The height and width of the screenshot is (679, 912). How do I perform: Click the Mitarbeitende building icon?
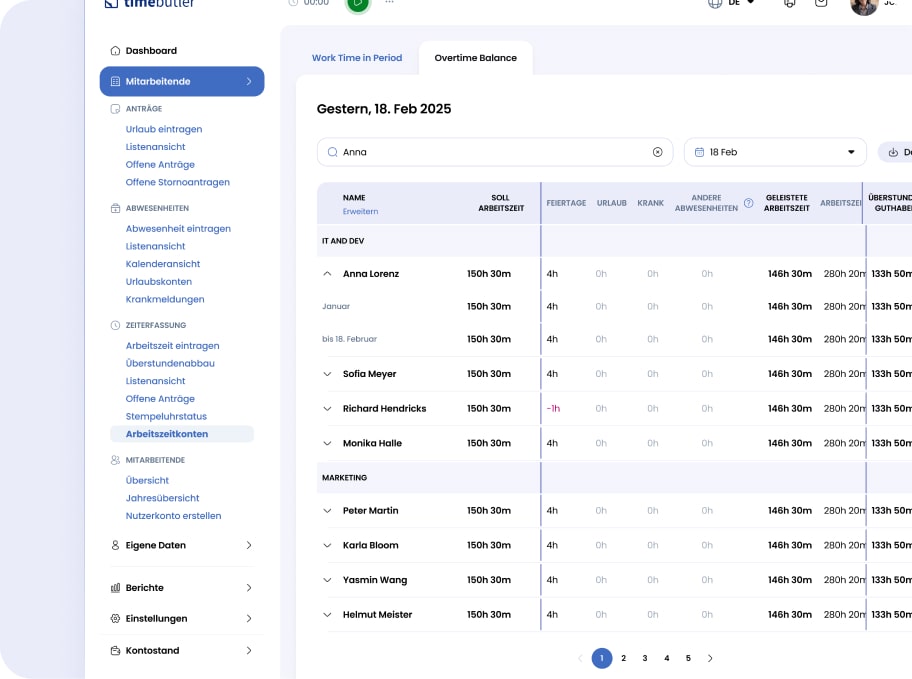[115, 81]
